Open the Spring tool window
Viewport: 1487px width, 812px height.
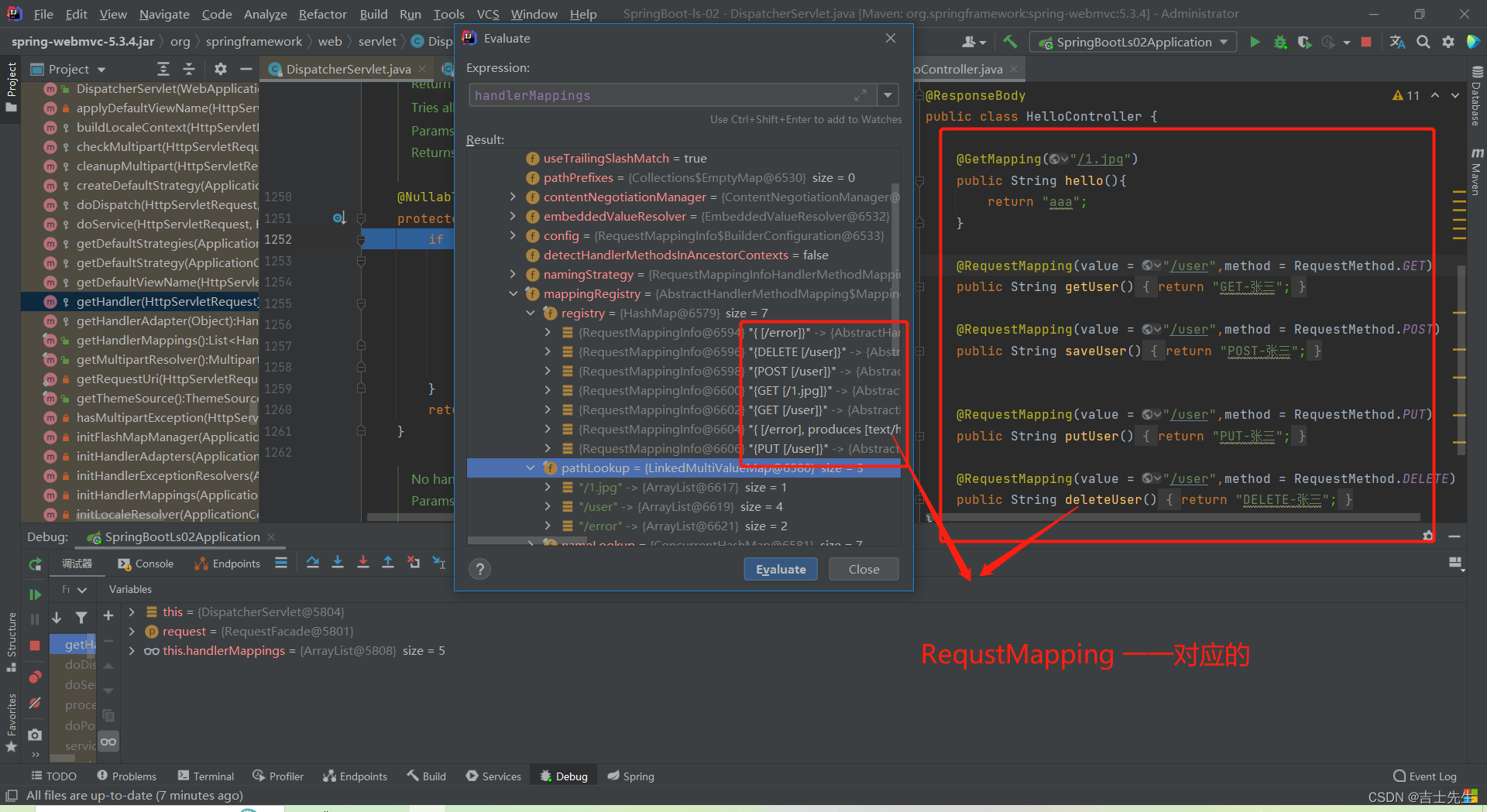[631, 776]
